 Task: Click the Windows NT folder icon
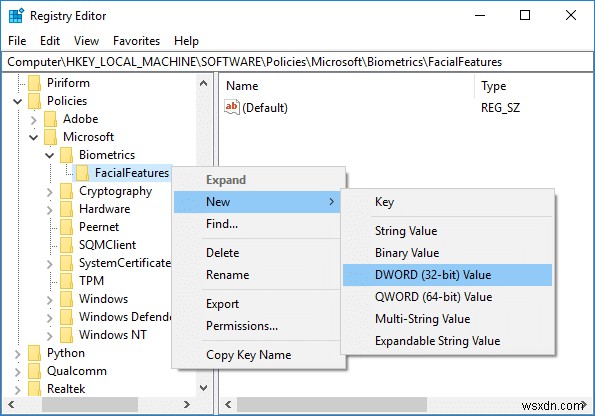coord(66,335)
